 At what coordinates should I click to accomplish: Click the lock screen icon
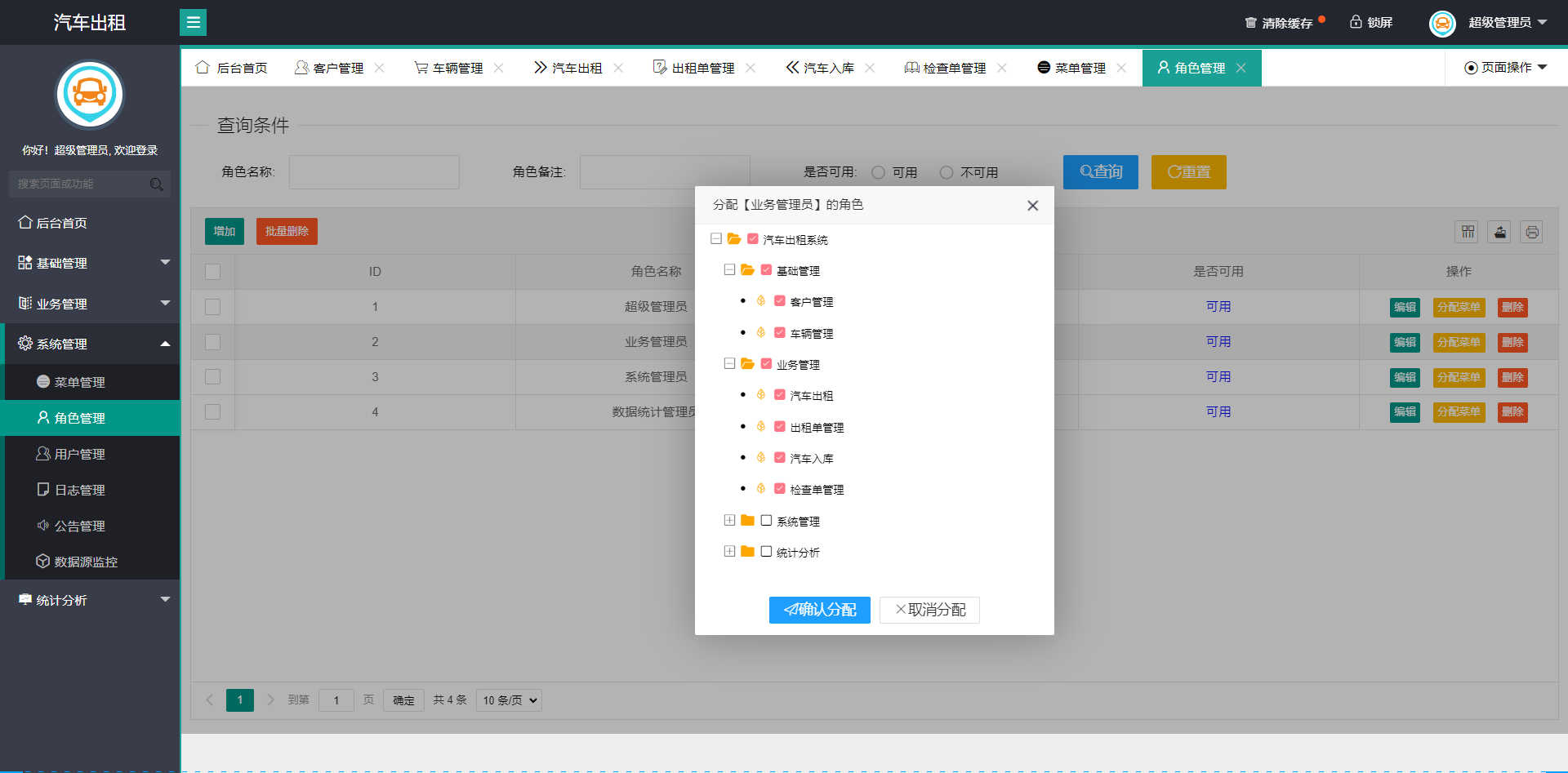[x=1356, y=22]
